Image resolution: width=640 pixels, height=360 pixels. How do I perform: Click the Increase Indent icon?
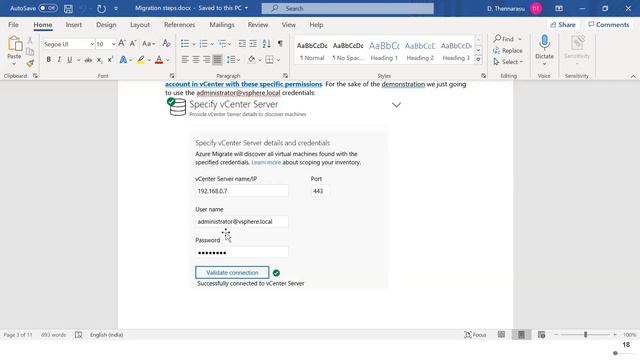click(x=253, y=44)
